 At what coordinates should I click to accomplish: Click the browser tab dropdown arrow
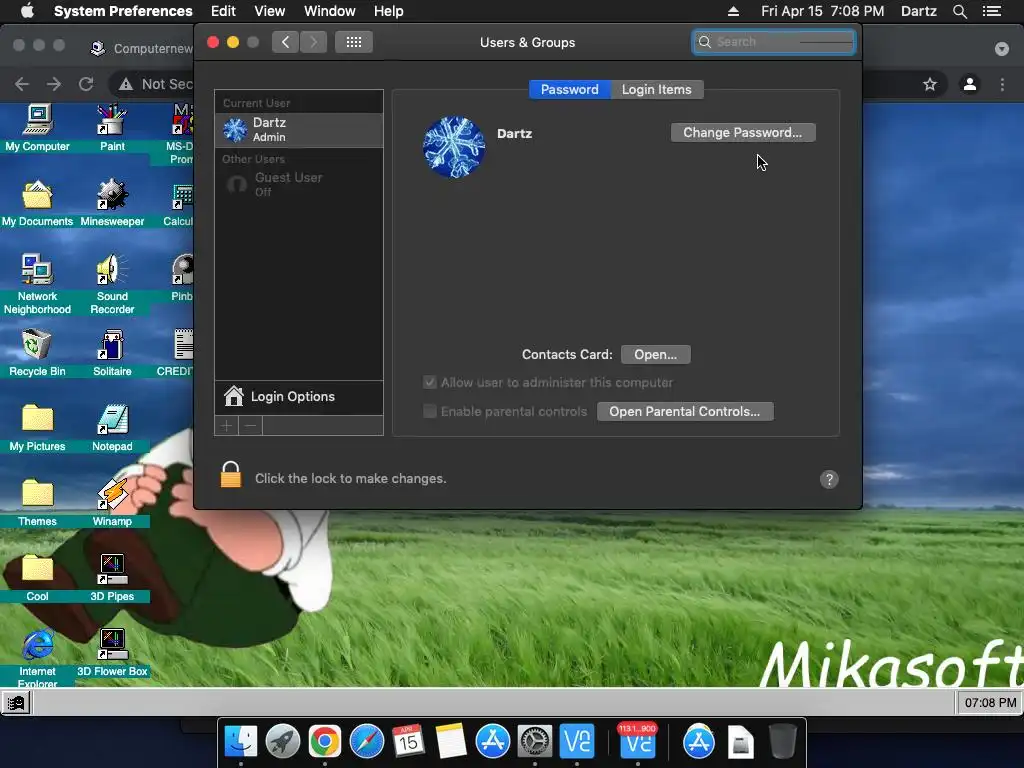[x=1001, y=49]
